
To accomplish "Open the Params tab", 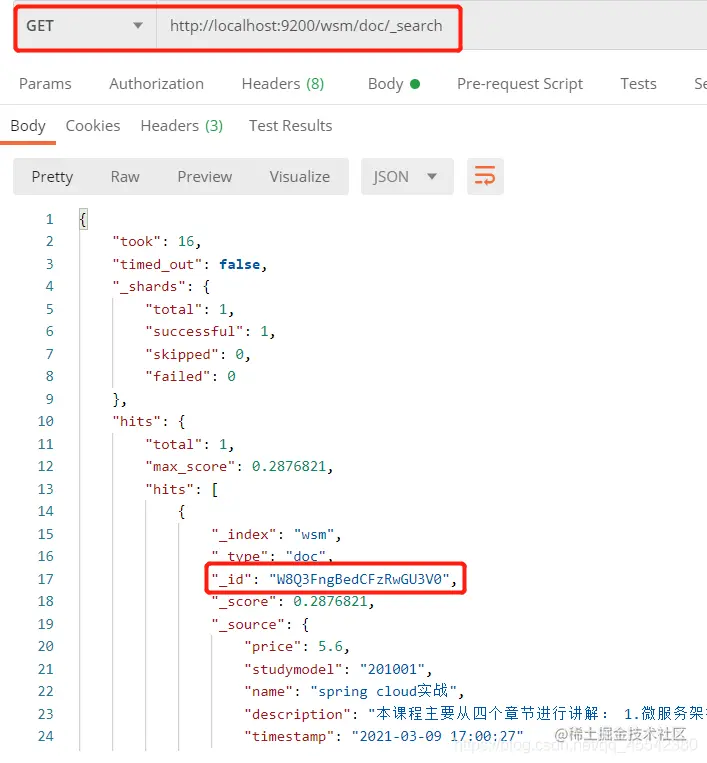I will click(45, 84).
